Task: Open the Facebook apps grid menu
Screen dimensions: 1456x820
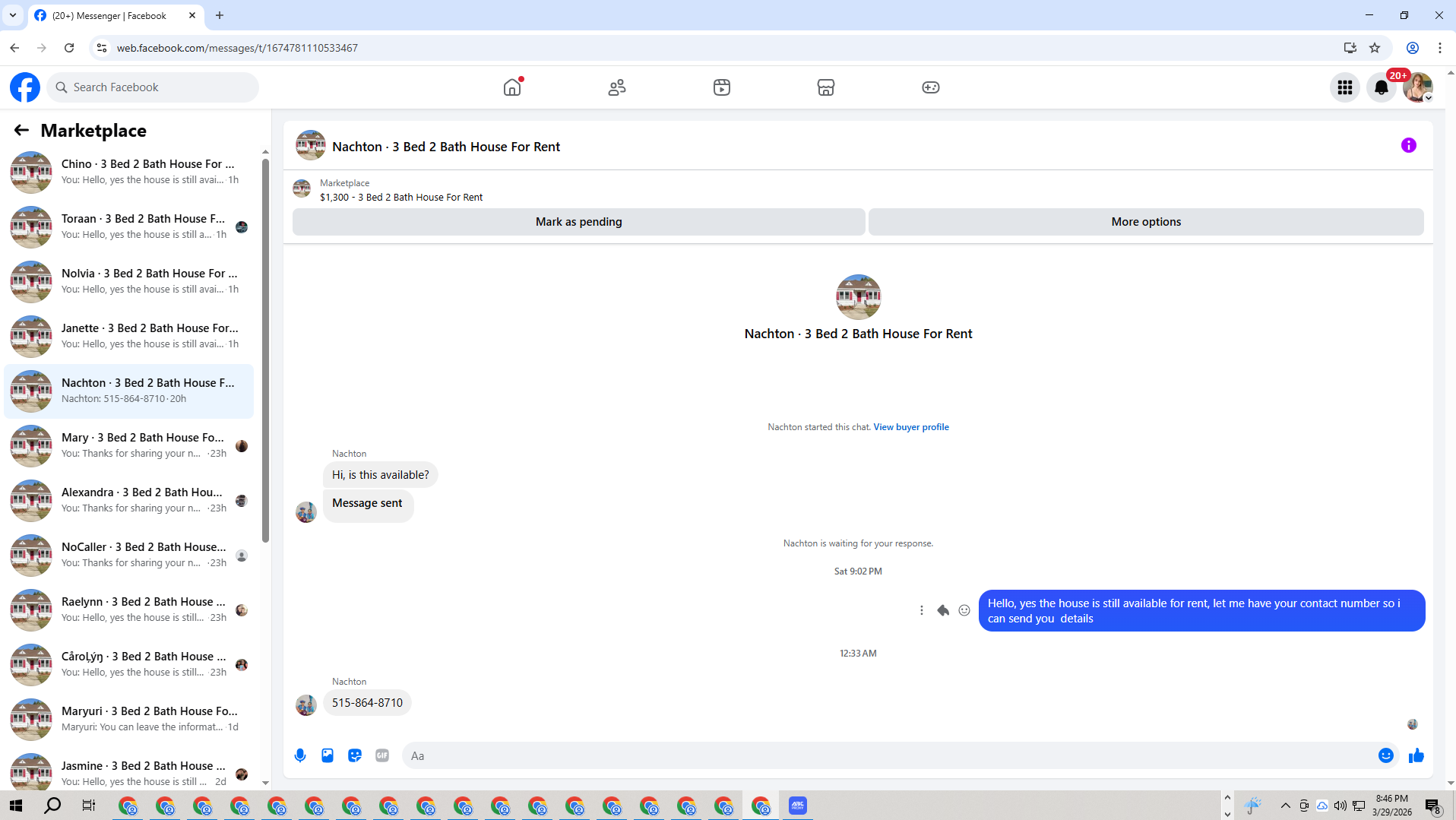Action: [x=1345, y=87]
